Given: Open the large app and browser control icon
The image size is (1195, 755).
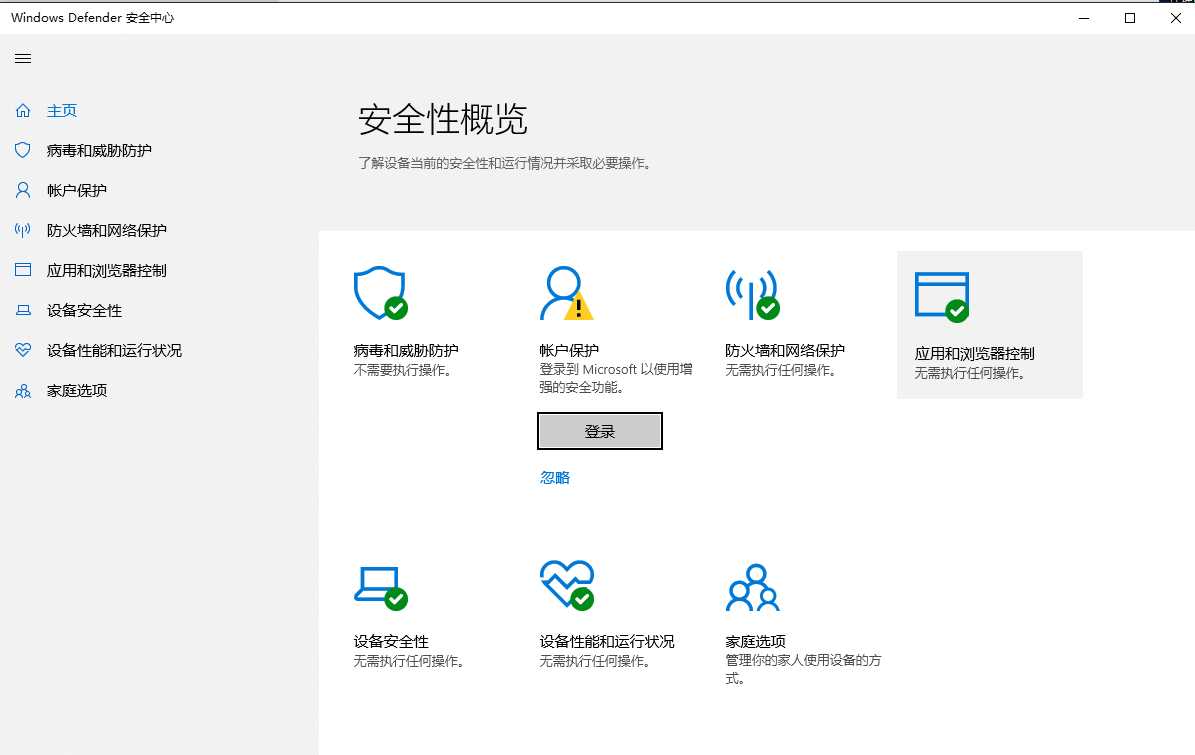Looking at the screenshot, I should [942, 297].
